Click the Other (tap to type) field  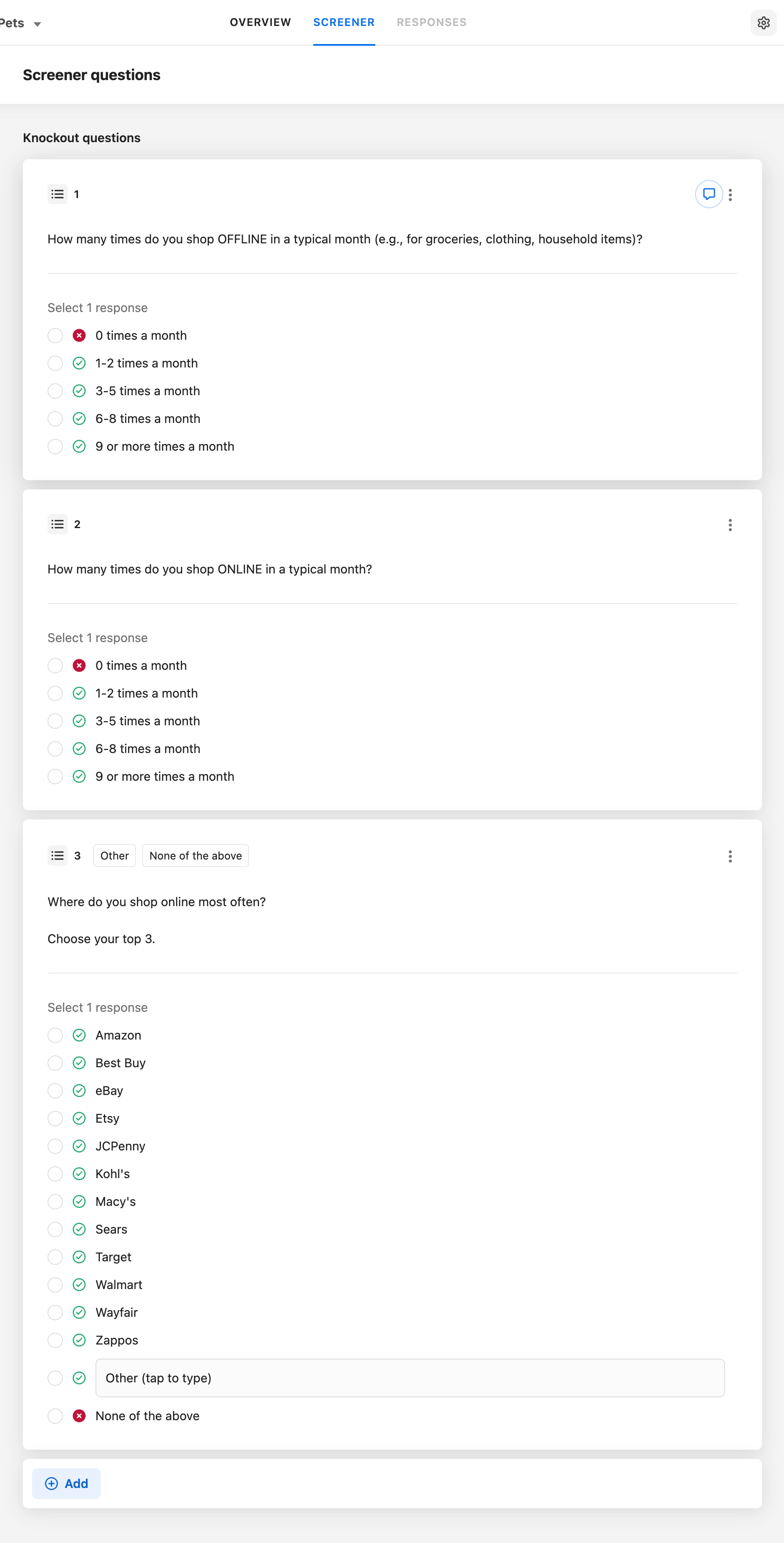(410, 1378)
